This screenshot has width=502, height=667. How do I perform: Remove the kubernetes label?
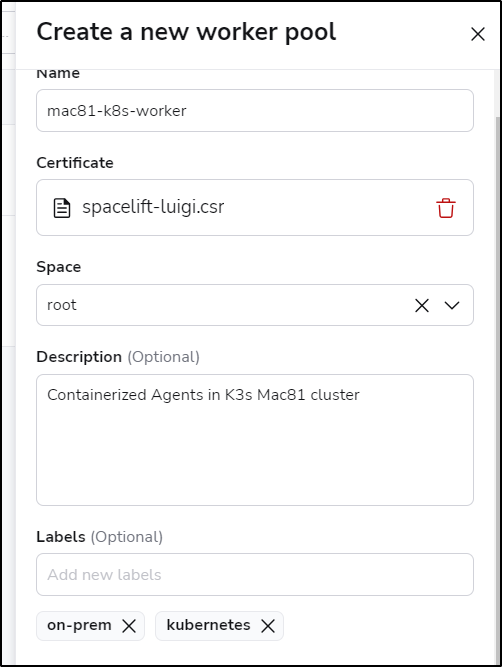(268, 626)
